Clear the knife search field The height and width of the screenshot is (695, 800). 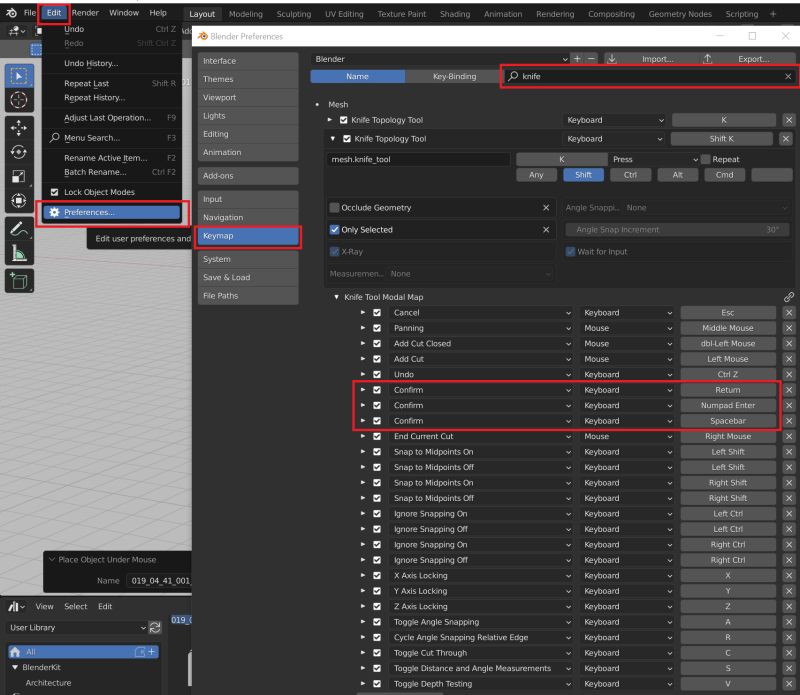tap(788, 76)
